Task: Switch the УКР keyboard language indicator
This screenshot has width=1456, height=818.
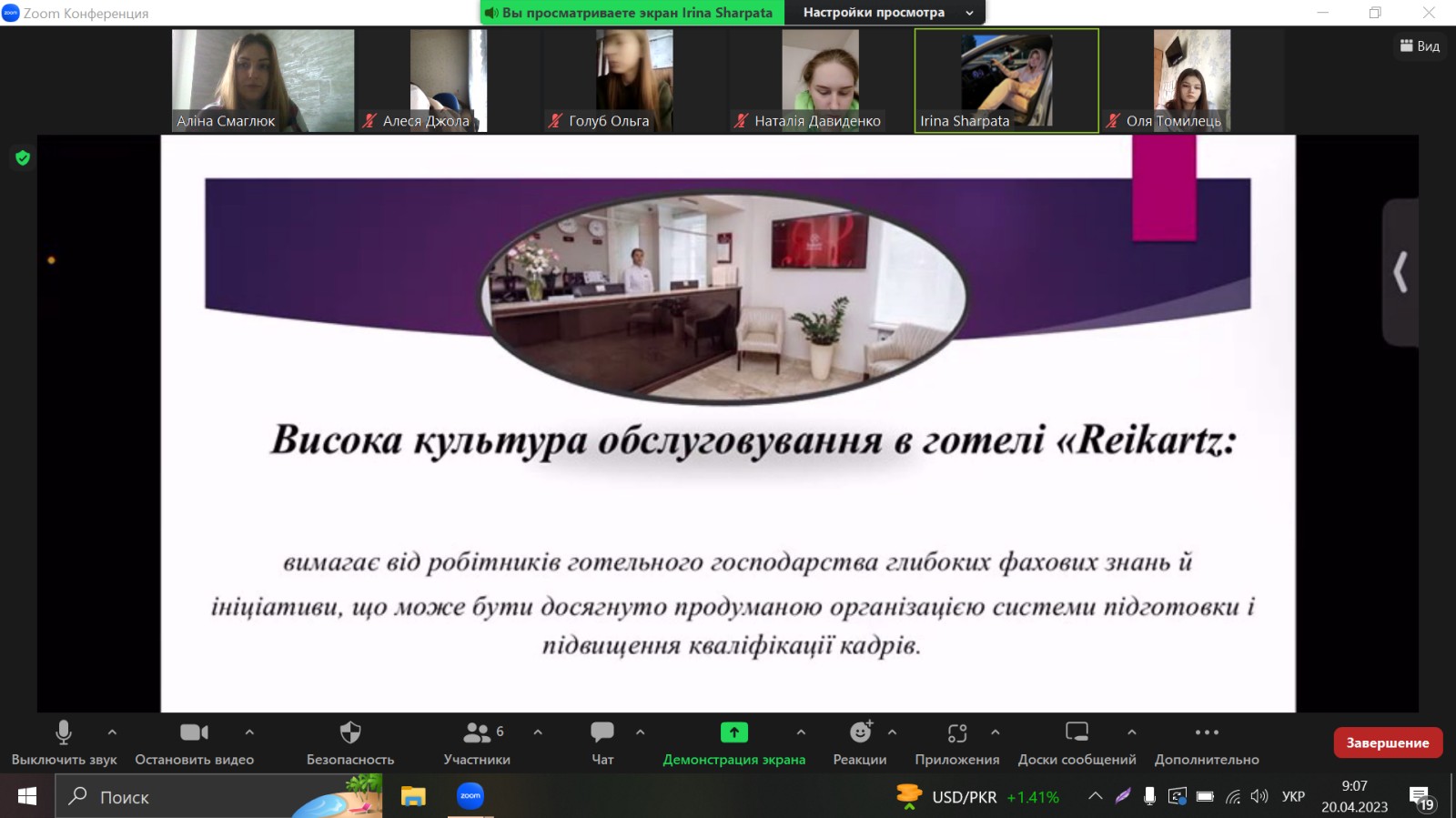Action: point(1293,797)
